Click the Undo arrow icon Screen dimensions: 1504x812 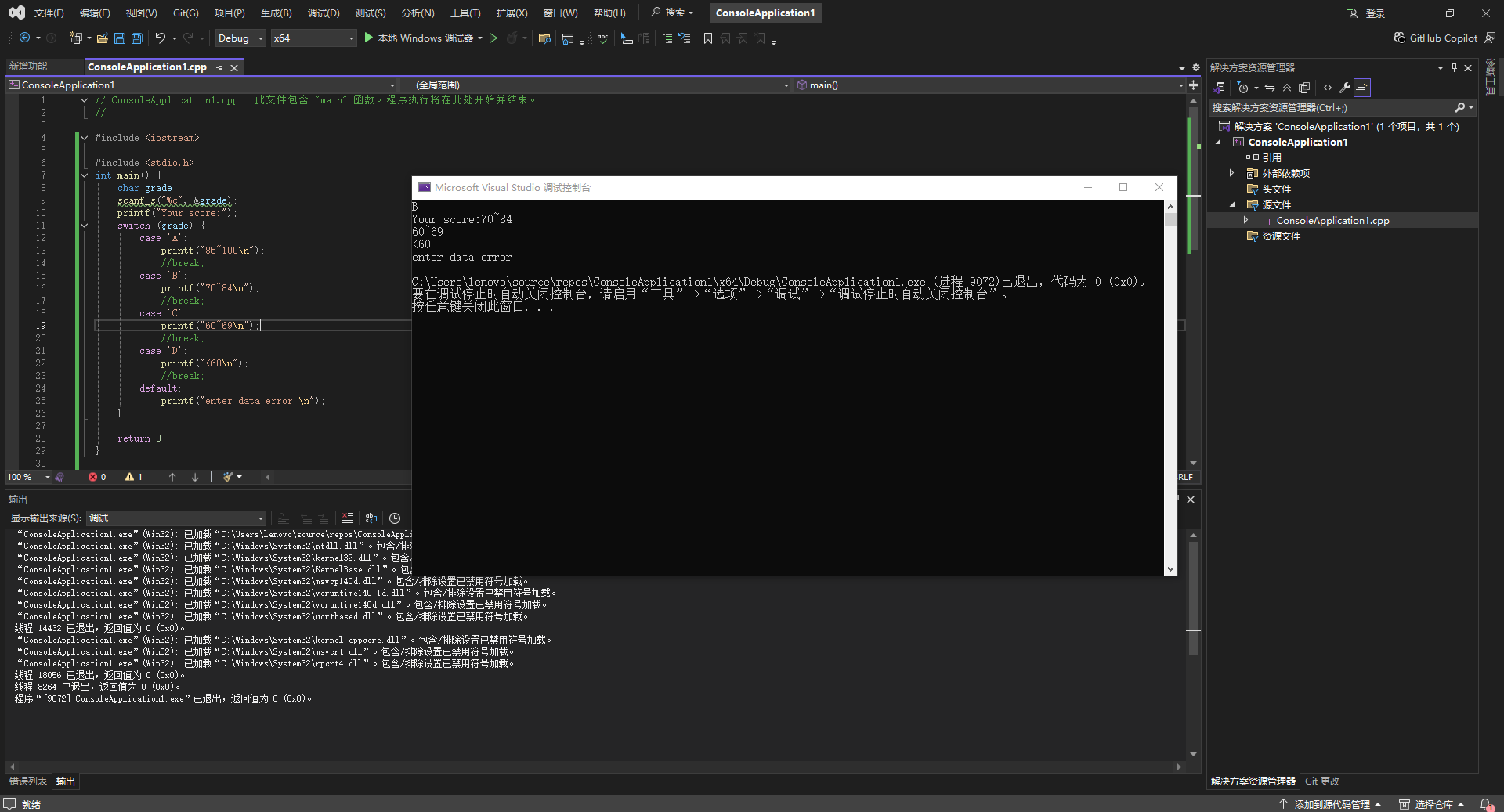pyautogui.click(x=161, y=38)
